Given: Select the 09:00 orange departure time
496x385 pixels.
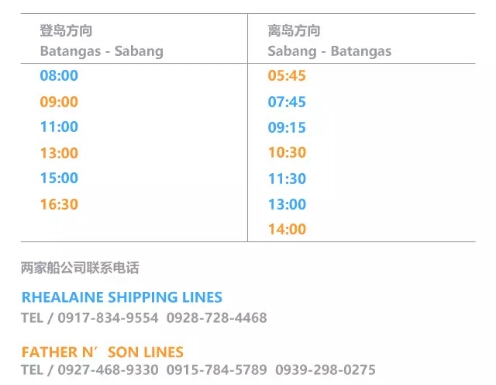Looking at the screenshot, I should click(59, 102).
